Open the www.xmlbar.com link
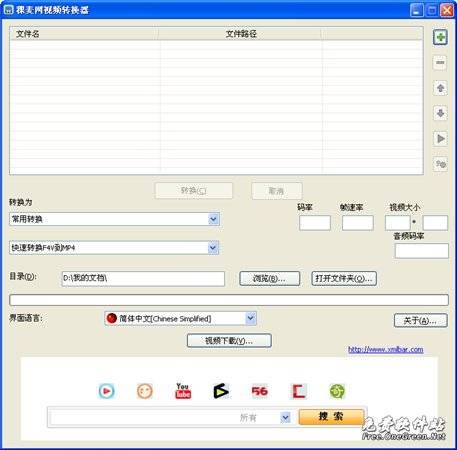 point(386,349)
